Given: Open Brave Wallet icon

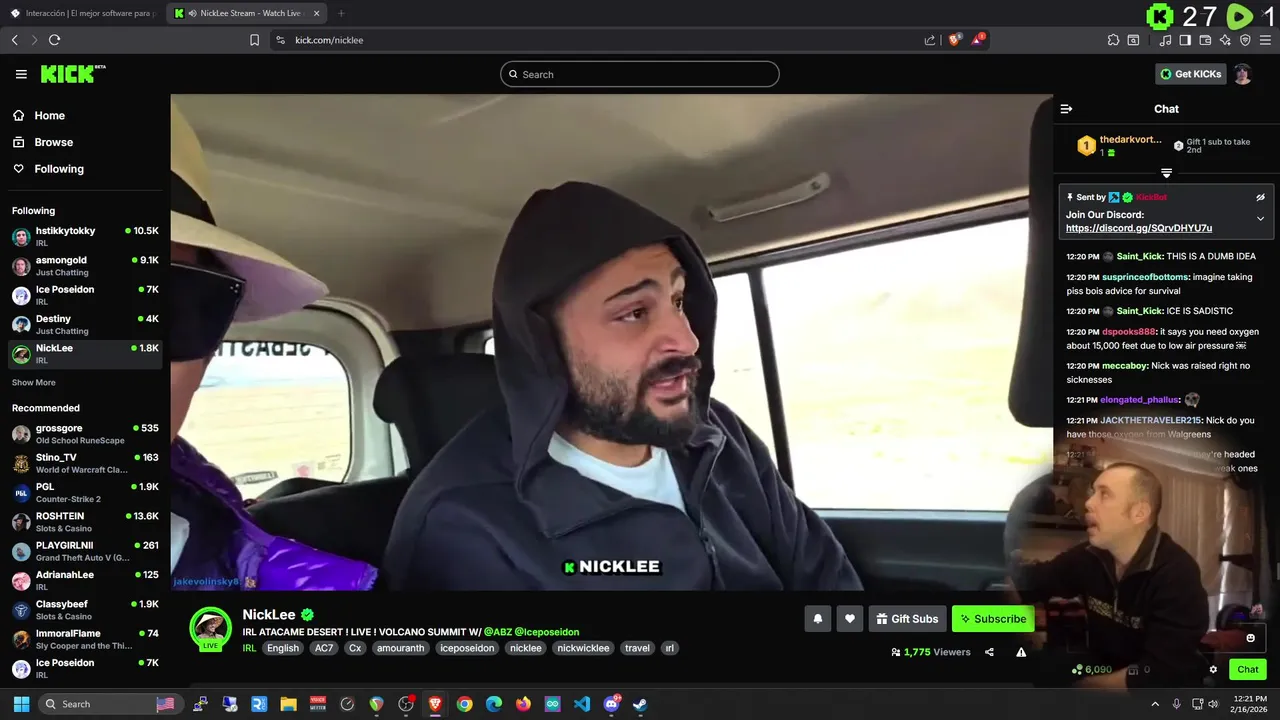Looking at the screenshot, I should point(1205,40).
